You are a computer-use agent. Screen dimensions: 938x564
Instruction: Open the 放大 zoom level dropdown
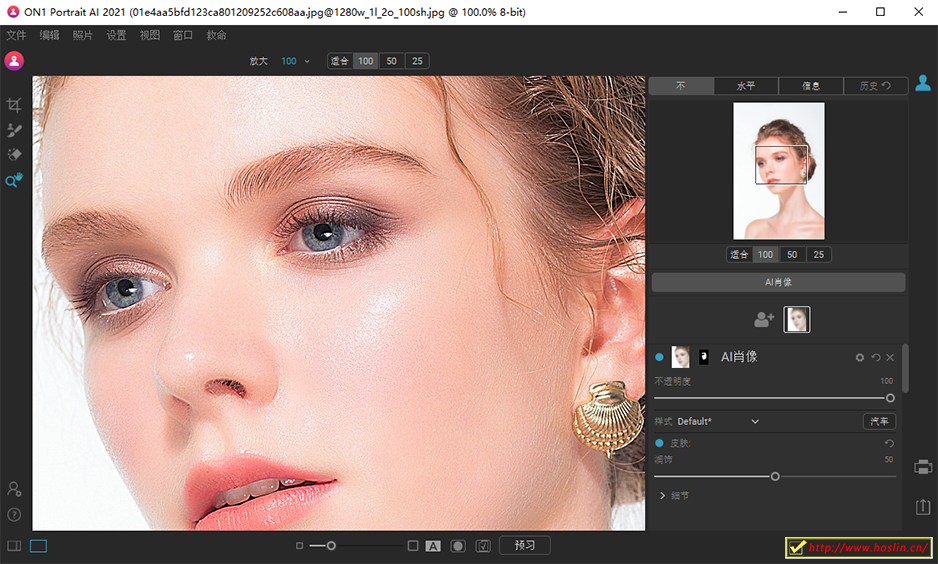pyautogui.click(x=306, y=61)
